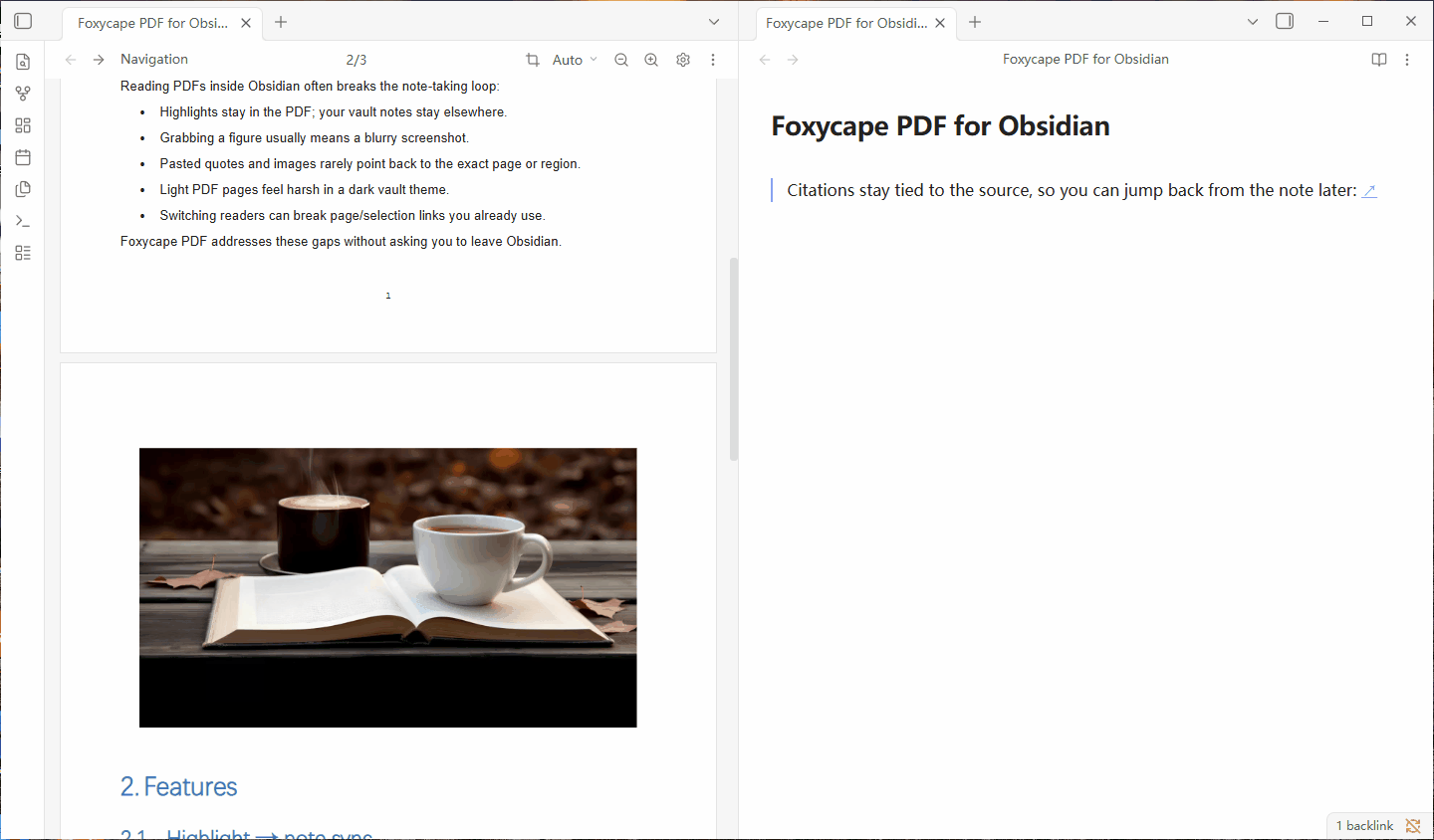Go forward in the PDF pane
Image resolution: width=1434 pixels, height=840 pixels.
pyautogui.click(x=99, y=60)
